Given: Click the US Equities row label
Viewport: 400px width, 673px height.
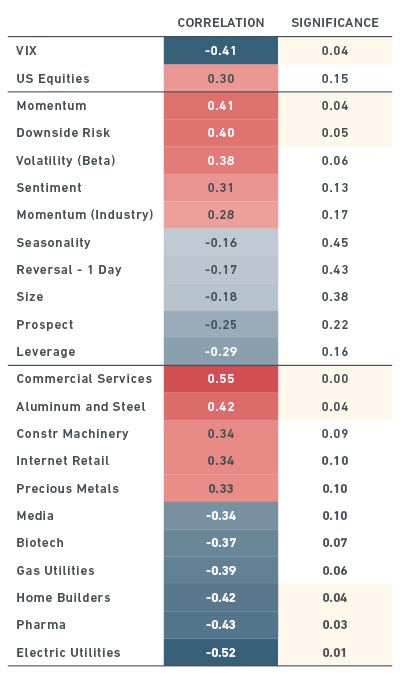Looking at the screenshot, I should click(x=53, y=79).
